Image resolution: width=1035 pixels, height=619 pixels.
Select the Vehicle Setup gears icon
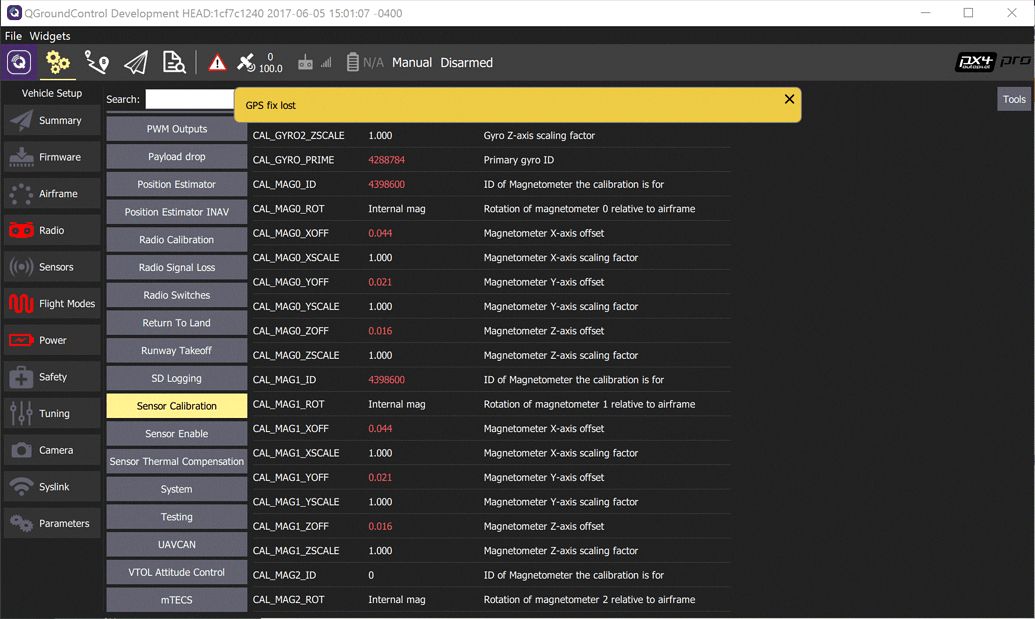click(x=57, y=63)
